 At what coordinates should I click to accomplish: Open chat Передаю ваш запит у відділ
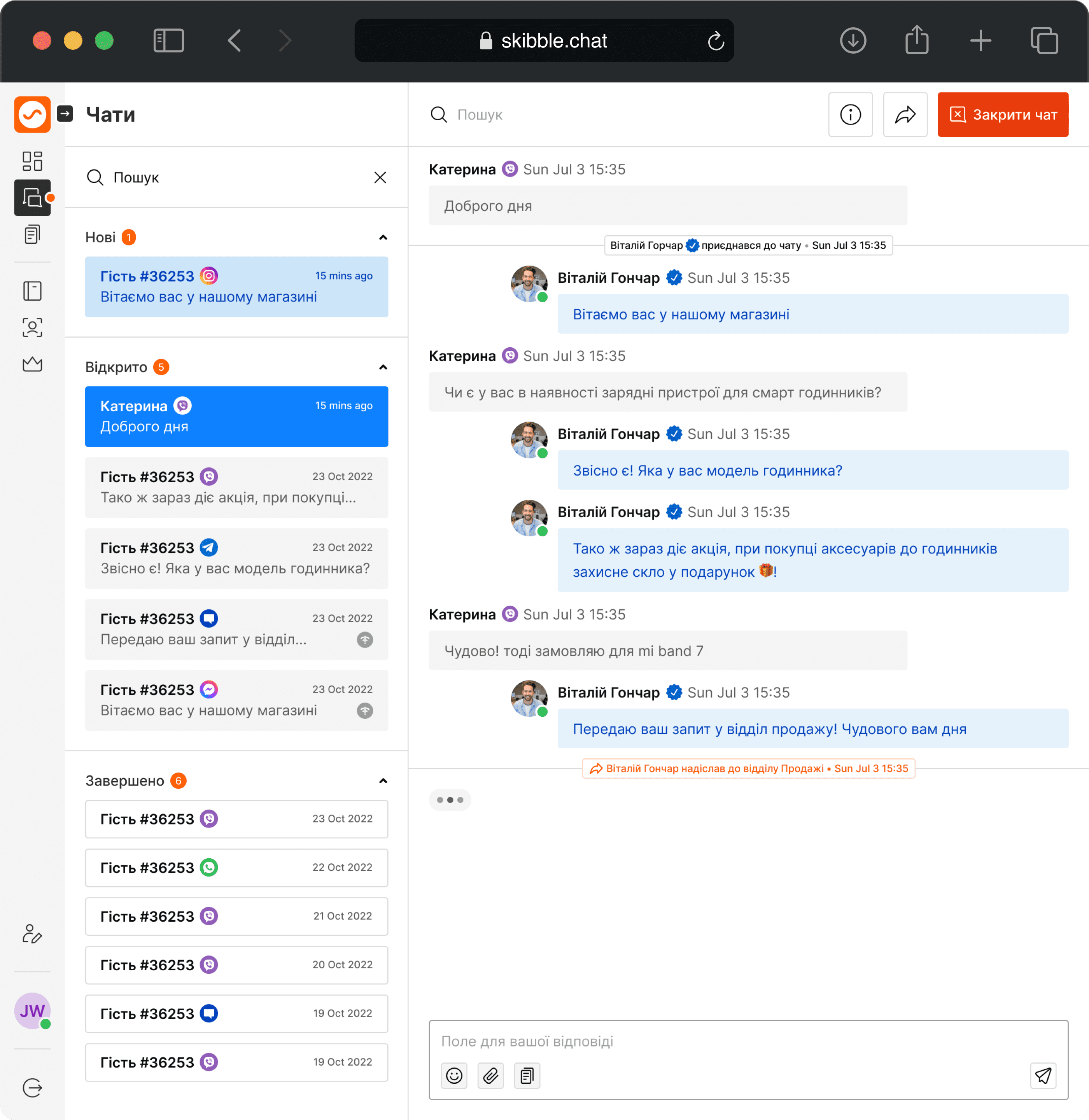pos(236,629)
